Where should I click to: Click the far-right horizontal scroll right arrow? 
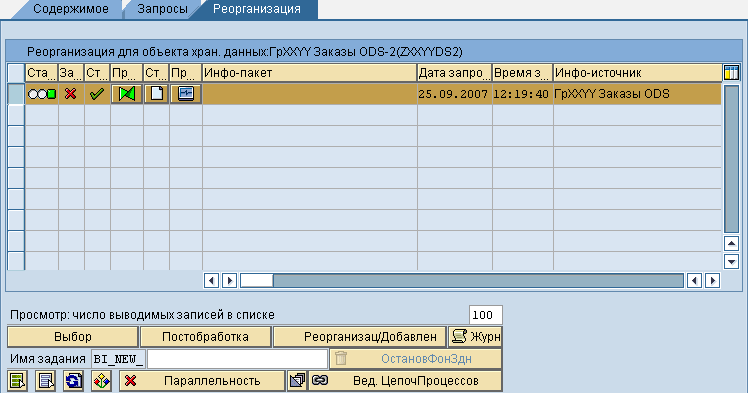click(713, 280)
